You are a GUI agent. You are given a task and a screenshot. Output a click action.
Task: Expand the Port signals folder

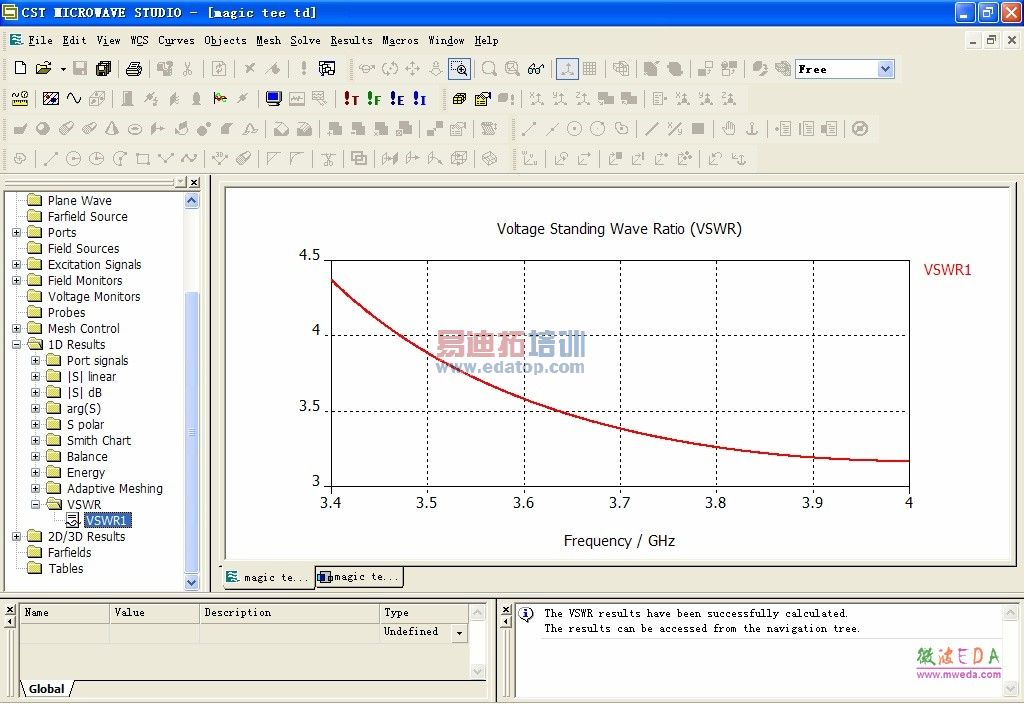tap(36, 360)
